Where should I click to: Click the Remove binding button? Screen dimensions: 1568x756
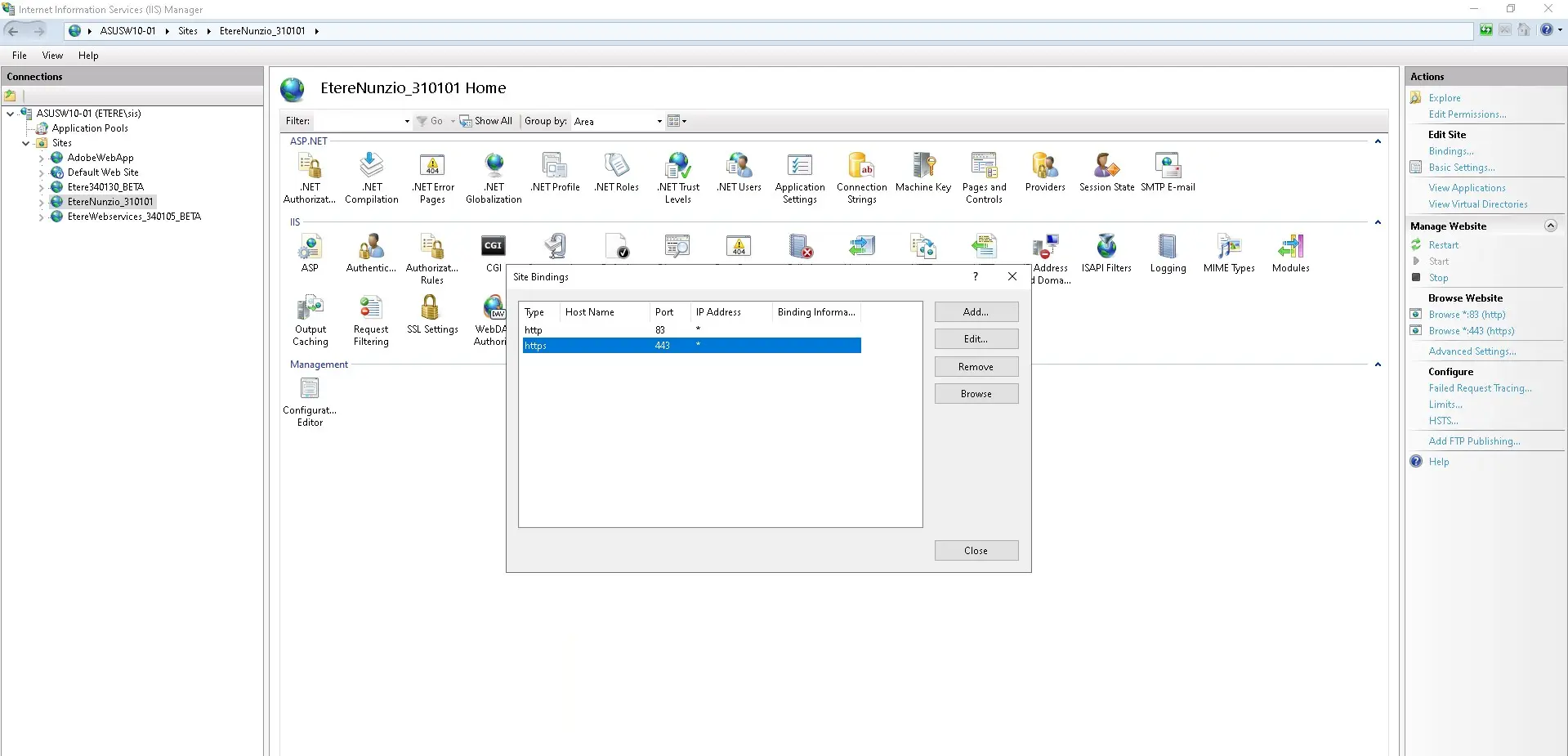(976, 367)
